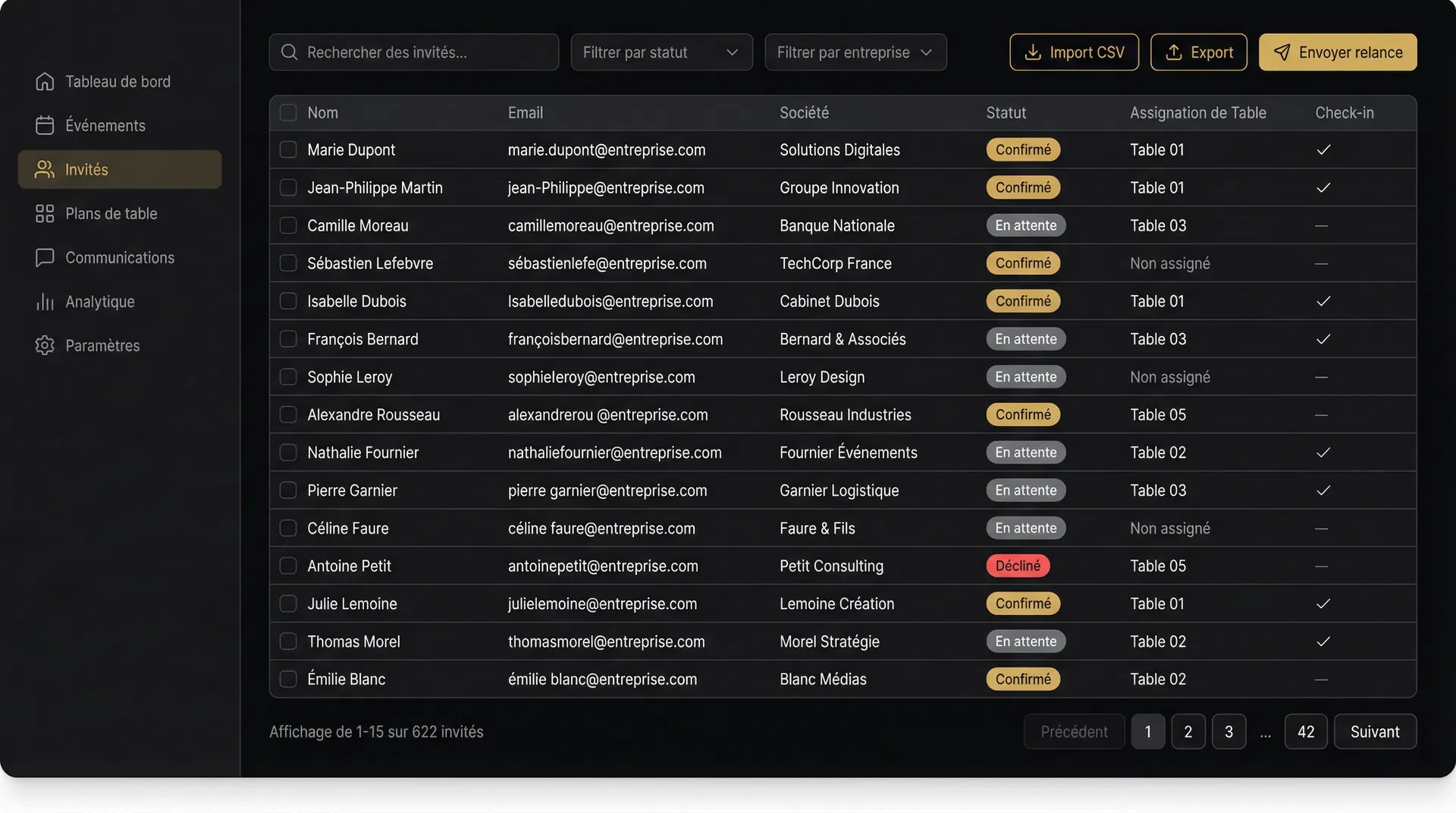Click the red Décliné status badge
The image size is (1456, 813).
tap(1018, 567)
